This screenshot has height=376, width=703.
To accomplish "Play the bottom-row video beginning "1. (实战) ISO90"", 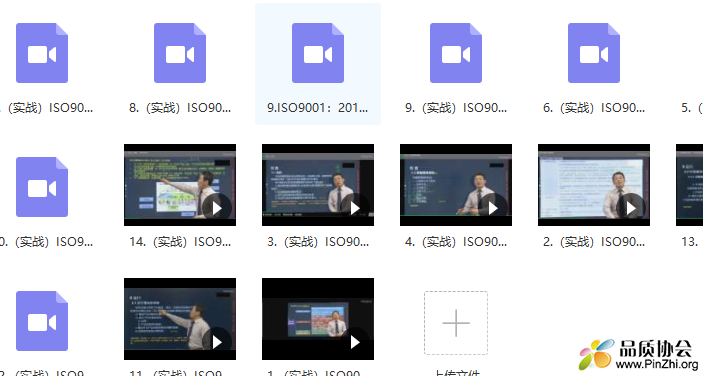I will [x=355, y=342].
